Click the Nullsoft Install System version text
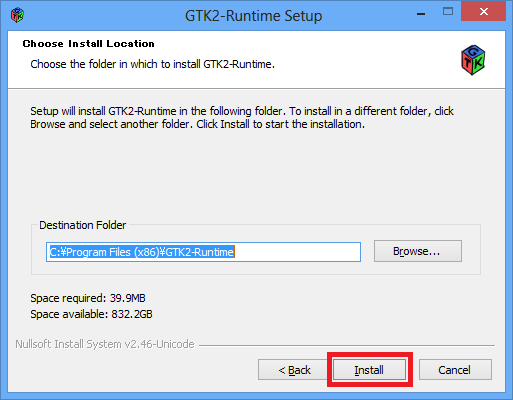 tap(105, 344)
